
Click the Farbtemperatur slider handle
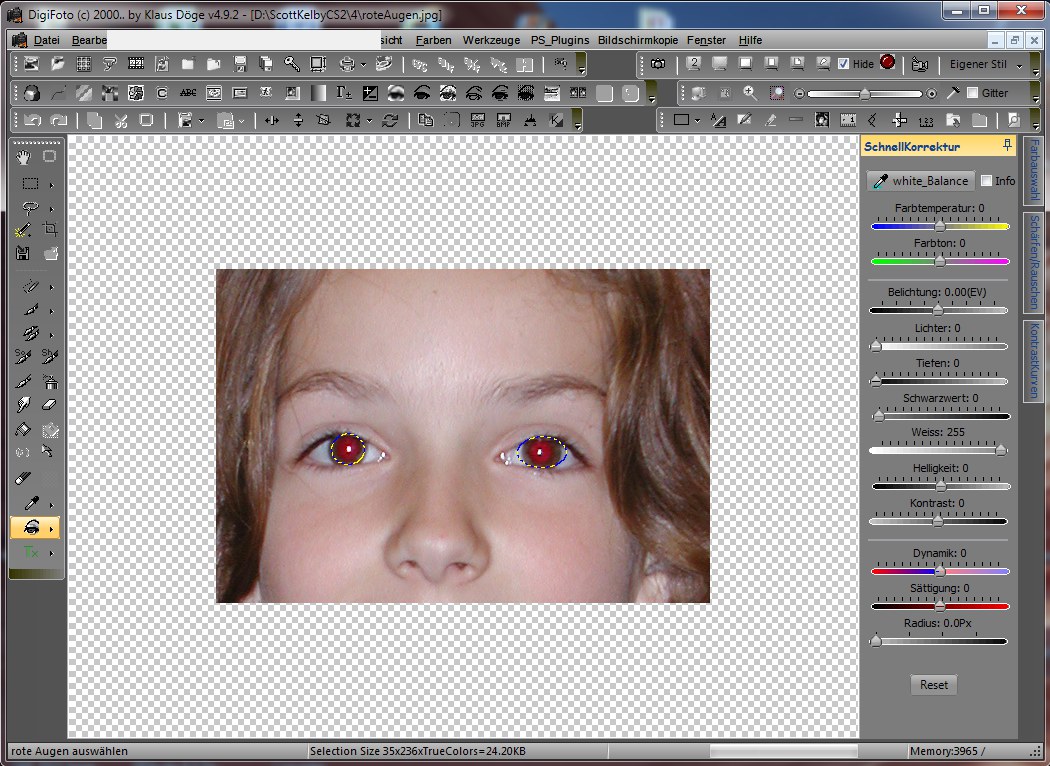[x=940, y=227]
